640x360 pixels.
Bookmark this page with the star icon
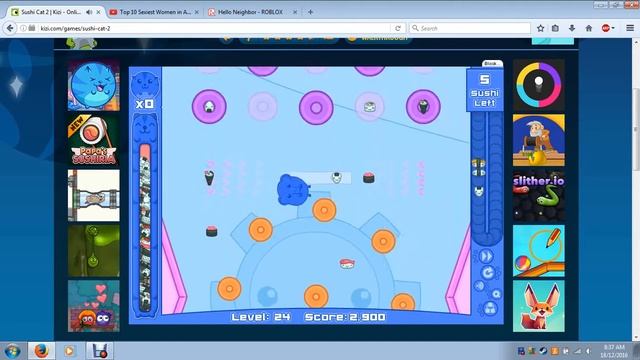540,28
